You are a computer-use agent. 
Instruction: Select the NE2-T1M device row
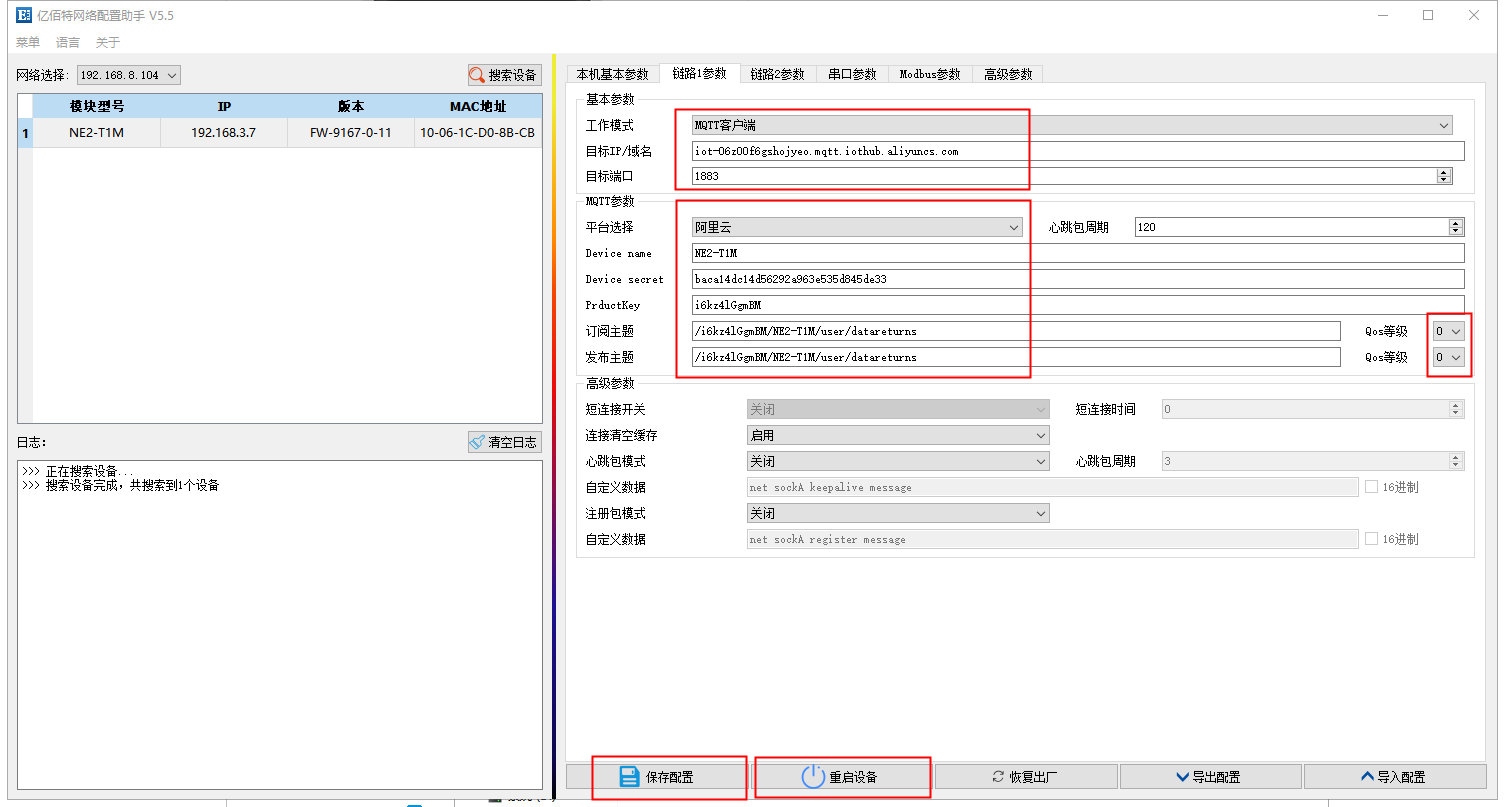(x=280, y=132)
